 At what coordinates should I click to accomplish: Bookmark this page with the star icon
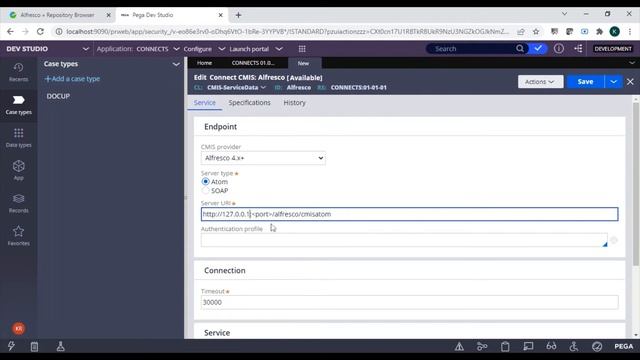click(x=536, y=31)
